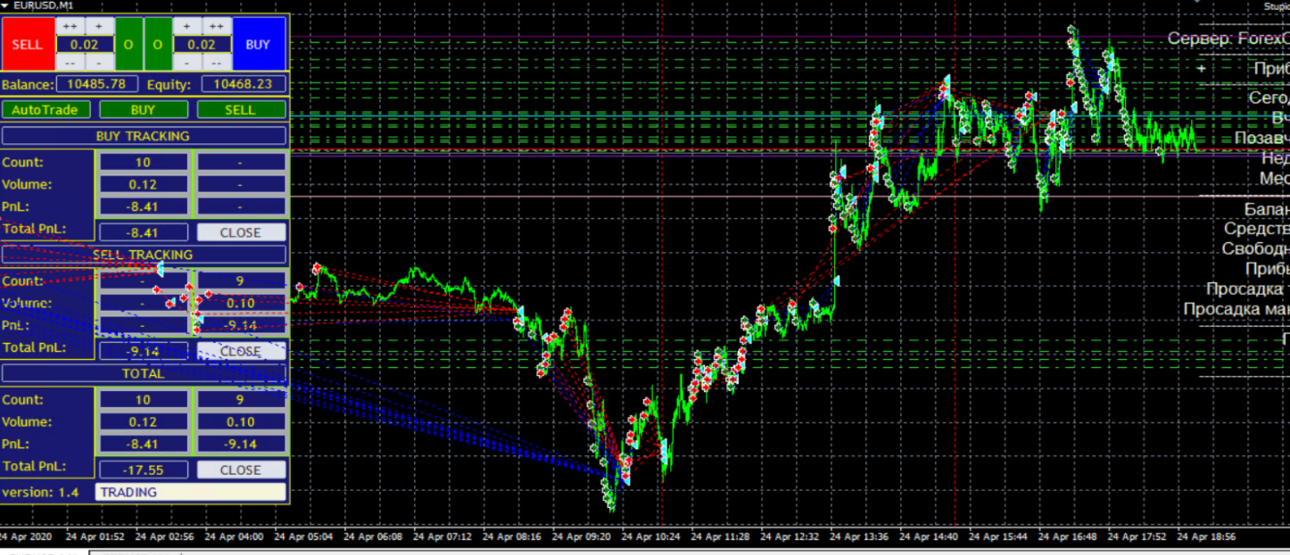Viewport: 1290px width, 555px height.
Task: Click the combined Total PnL value -17.55
Action: click(143, 470)
